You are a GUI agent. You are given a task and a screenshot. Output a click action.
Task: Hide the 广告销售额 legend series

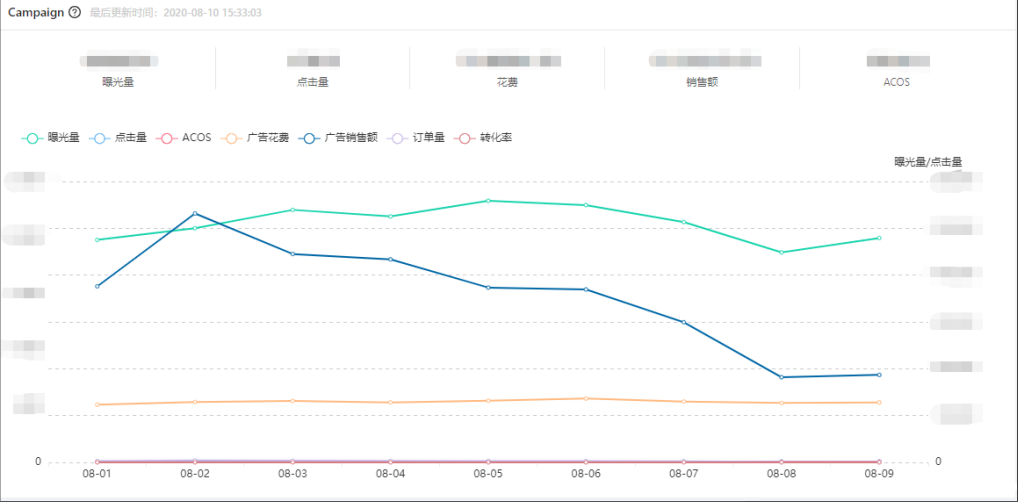click(x=334, y=137)
